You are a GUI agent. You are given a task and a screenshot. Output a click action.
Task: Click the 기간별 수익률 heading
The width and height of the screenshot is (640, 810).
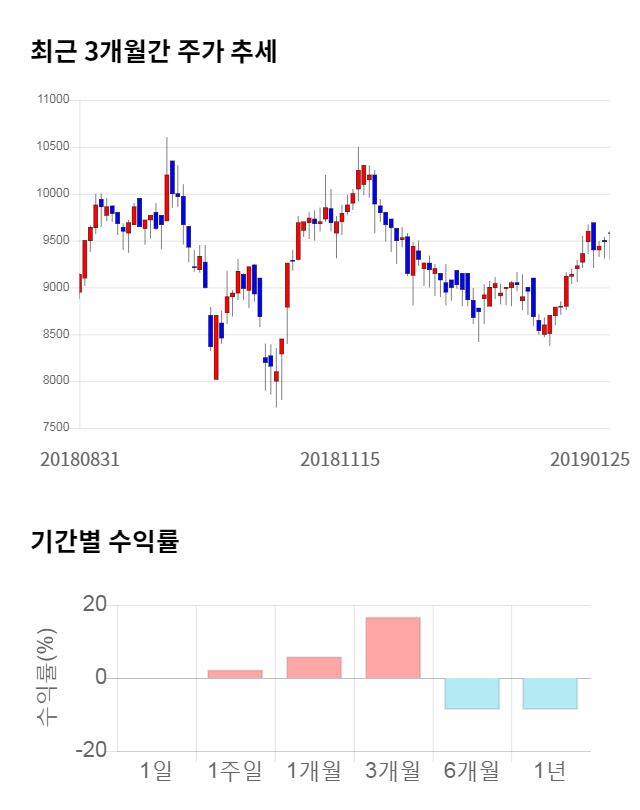pyautogui.click(x=104, y=543)
